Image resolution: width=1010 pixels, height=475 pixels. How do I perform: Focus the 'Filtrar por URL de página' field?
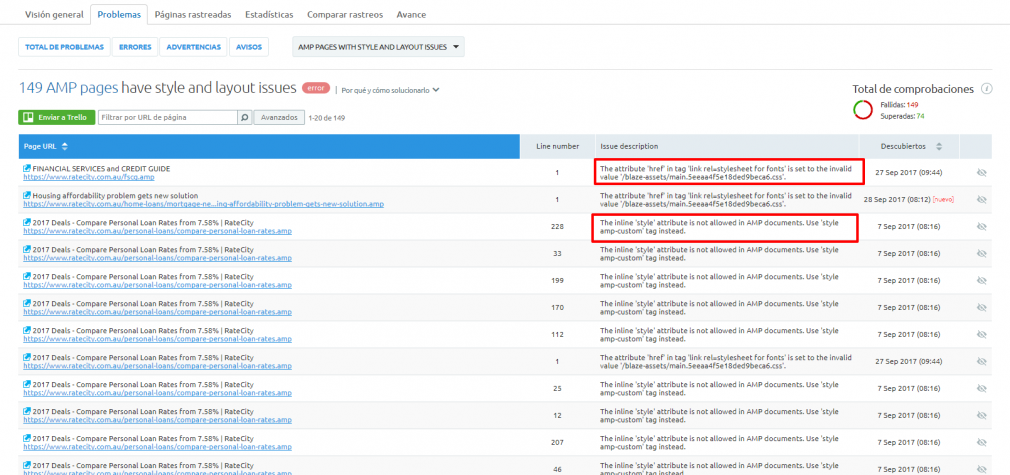pyautogui.click(x=167, y=118)
